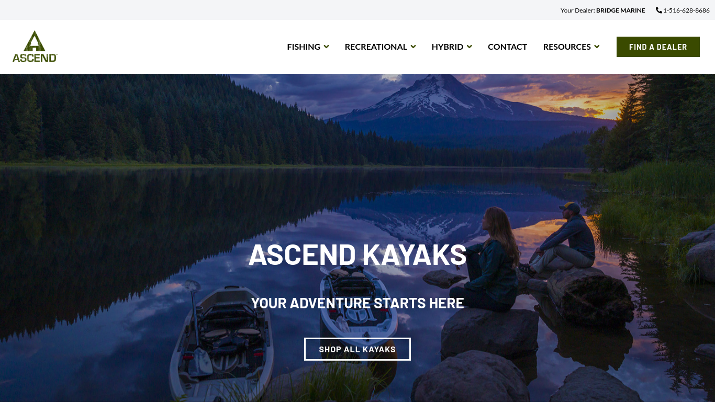Click the Your Dealer label
Screen dimensions: 715x402
(x=578, y=10)
